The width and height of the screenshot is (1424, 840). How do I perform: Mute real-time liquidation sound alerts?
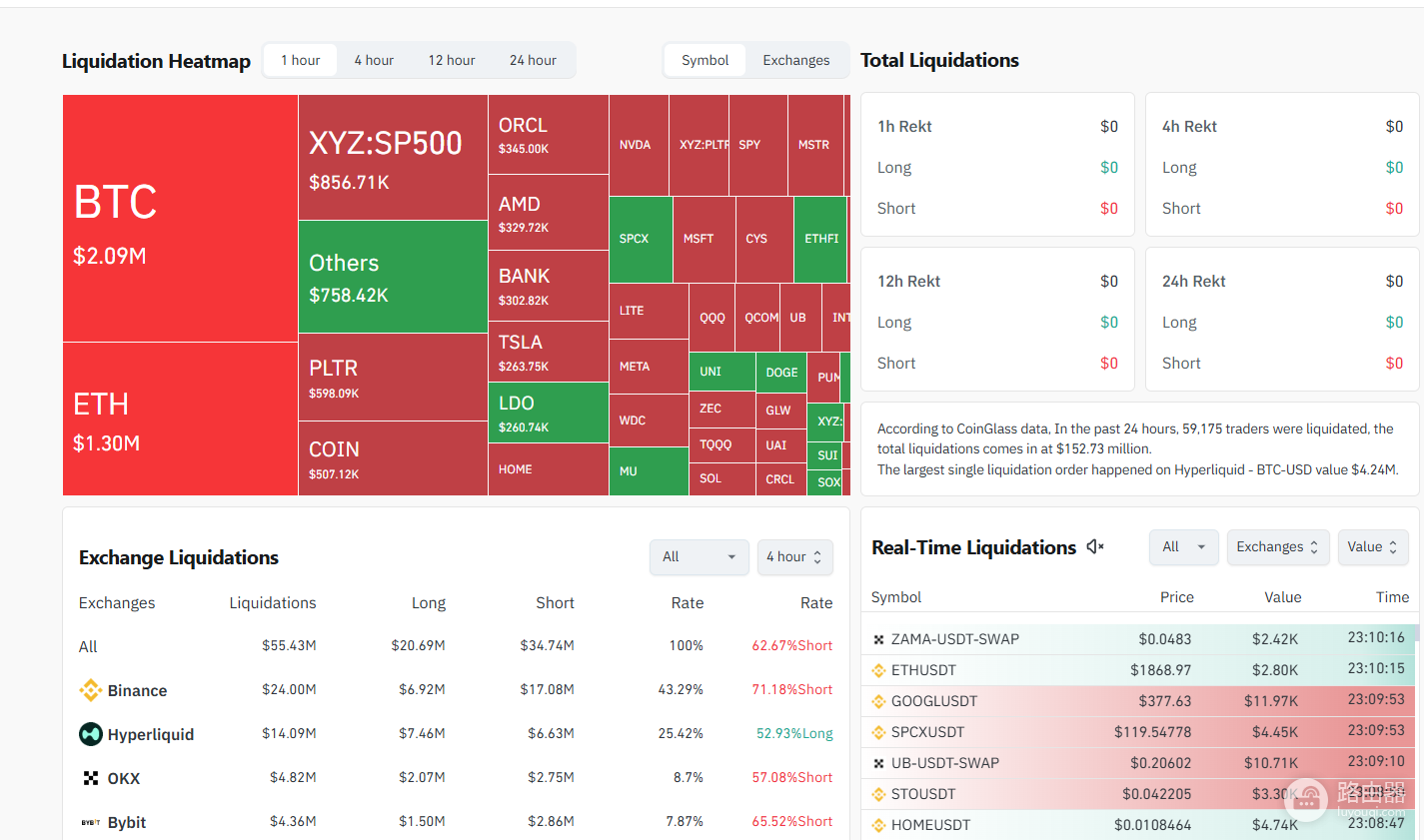click(1095, 547)
